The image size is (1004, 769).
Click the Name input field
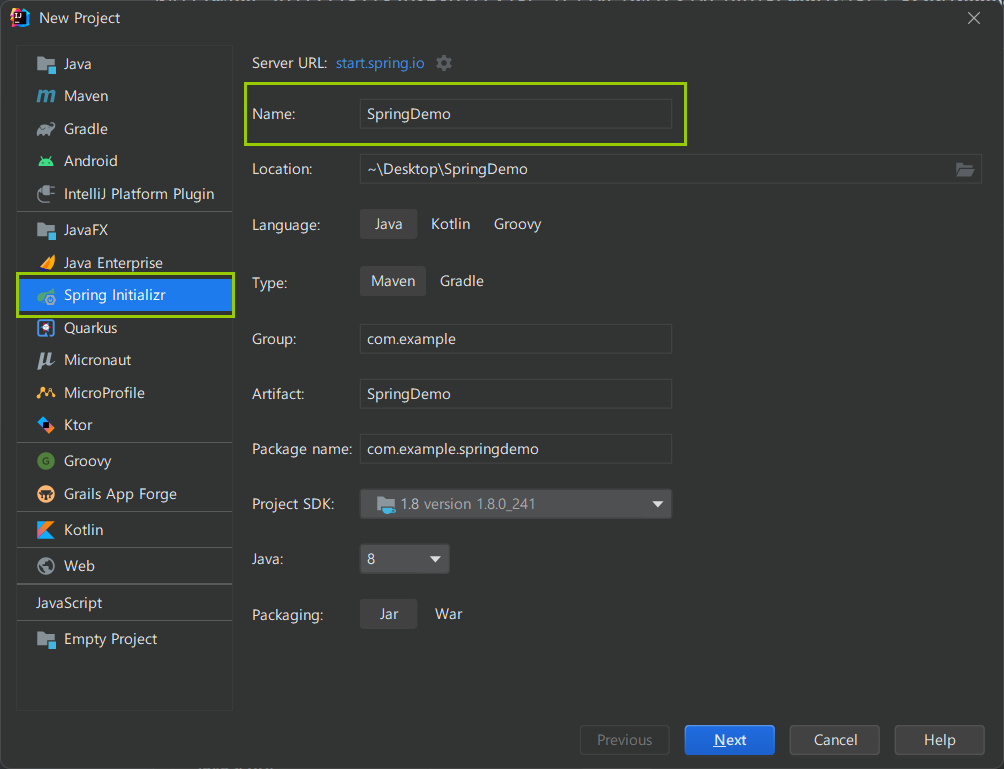pos(515,114)
